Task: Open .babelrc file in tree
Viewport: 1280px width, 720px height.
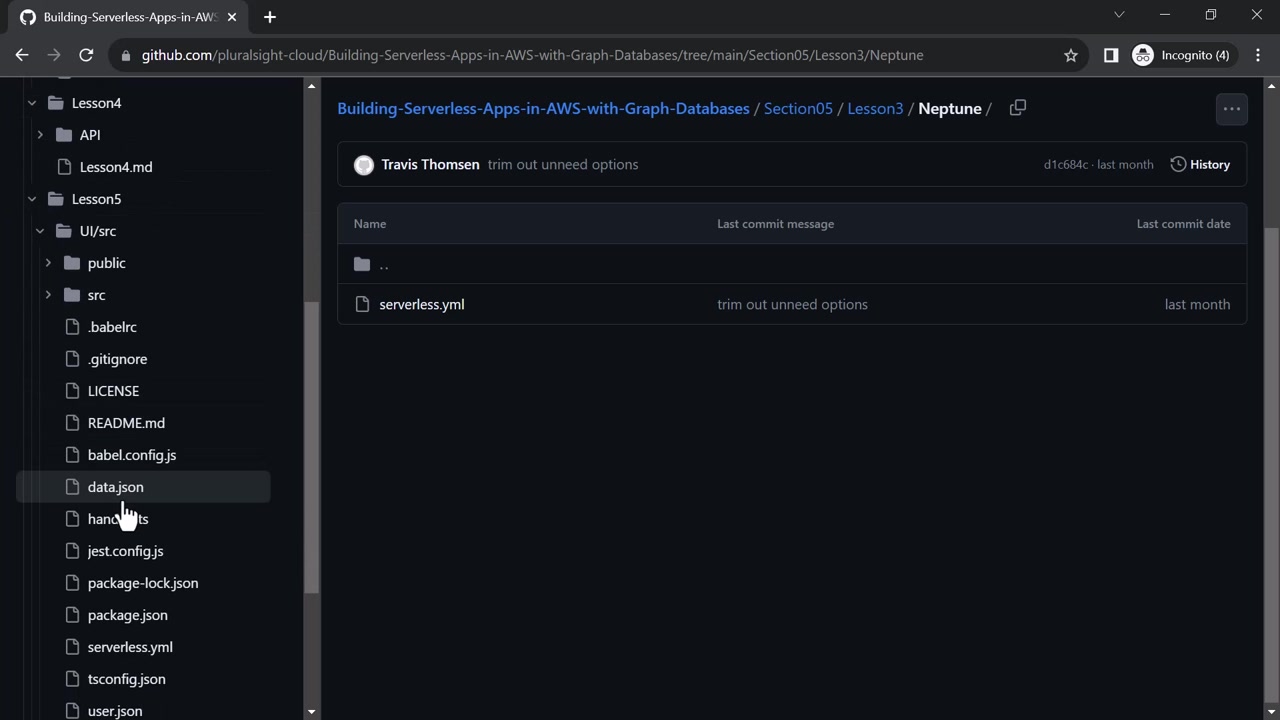Action: (x=112, y=327)
